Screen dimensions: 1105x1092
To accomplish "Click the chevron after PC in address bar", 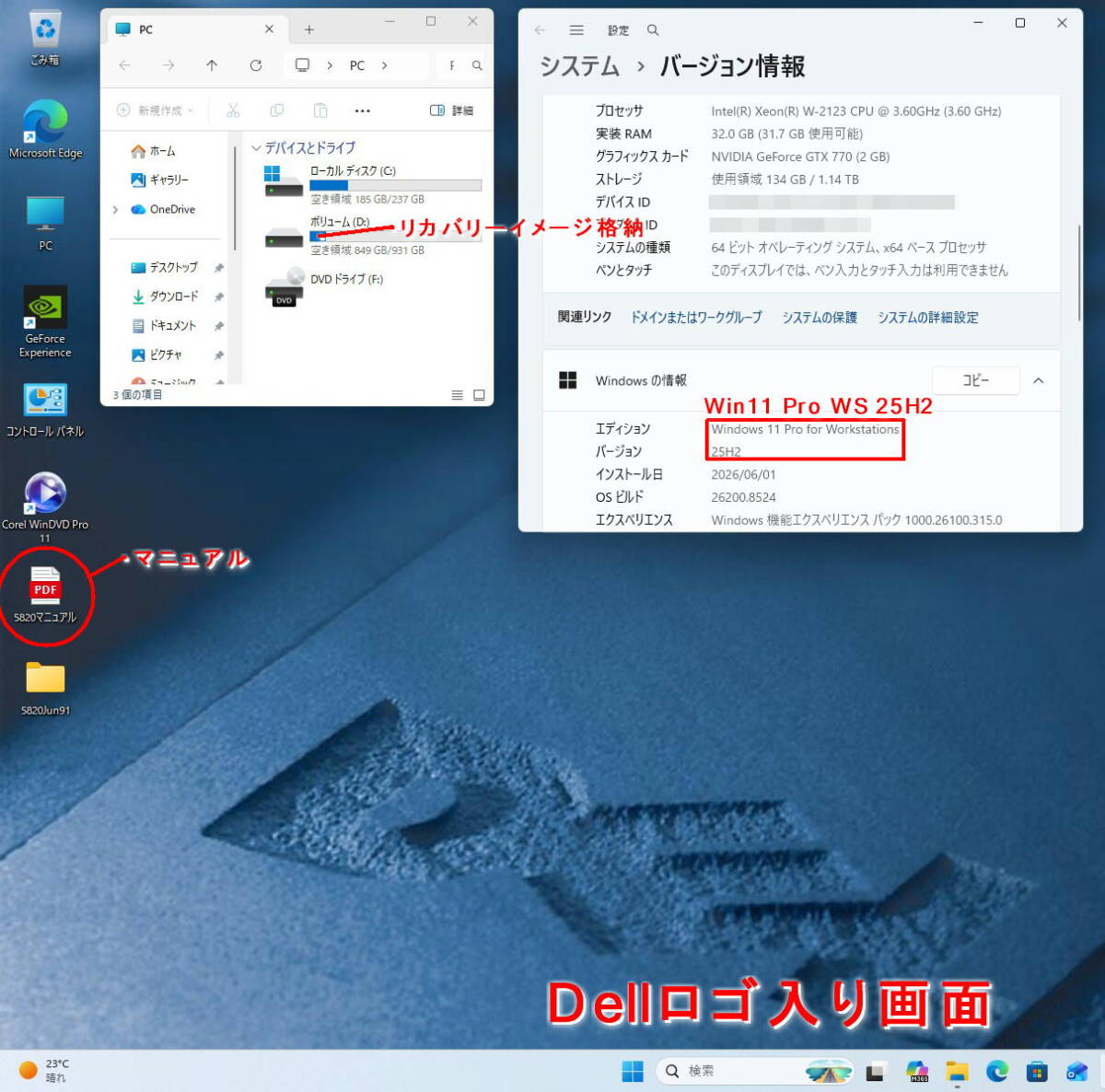I will point(384,65).
